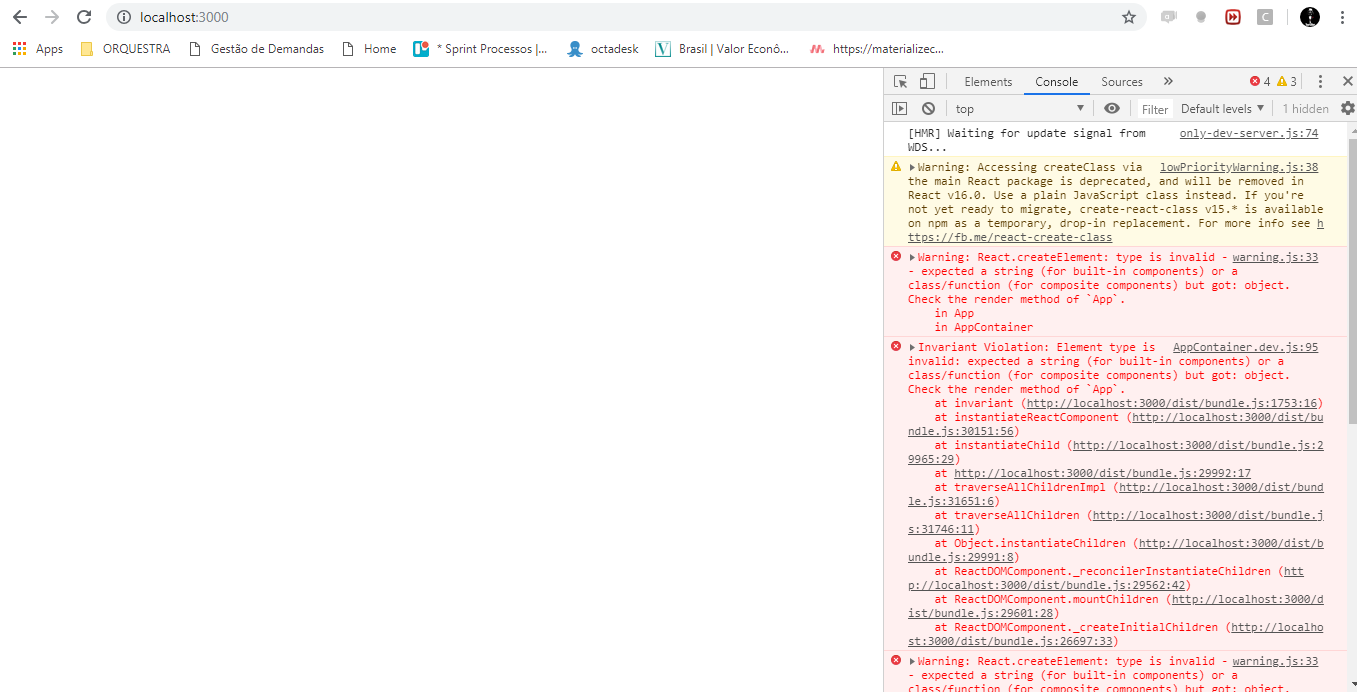Expand the createClass deprecation warning

coord(913,167)
